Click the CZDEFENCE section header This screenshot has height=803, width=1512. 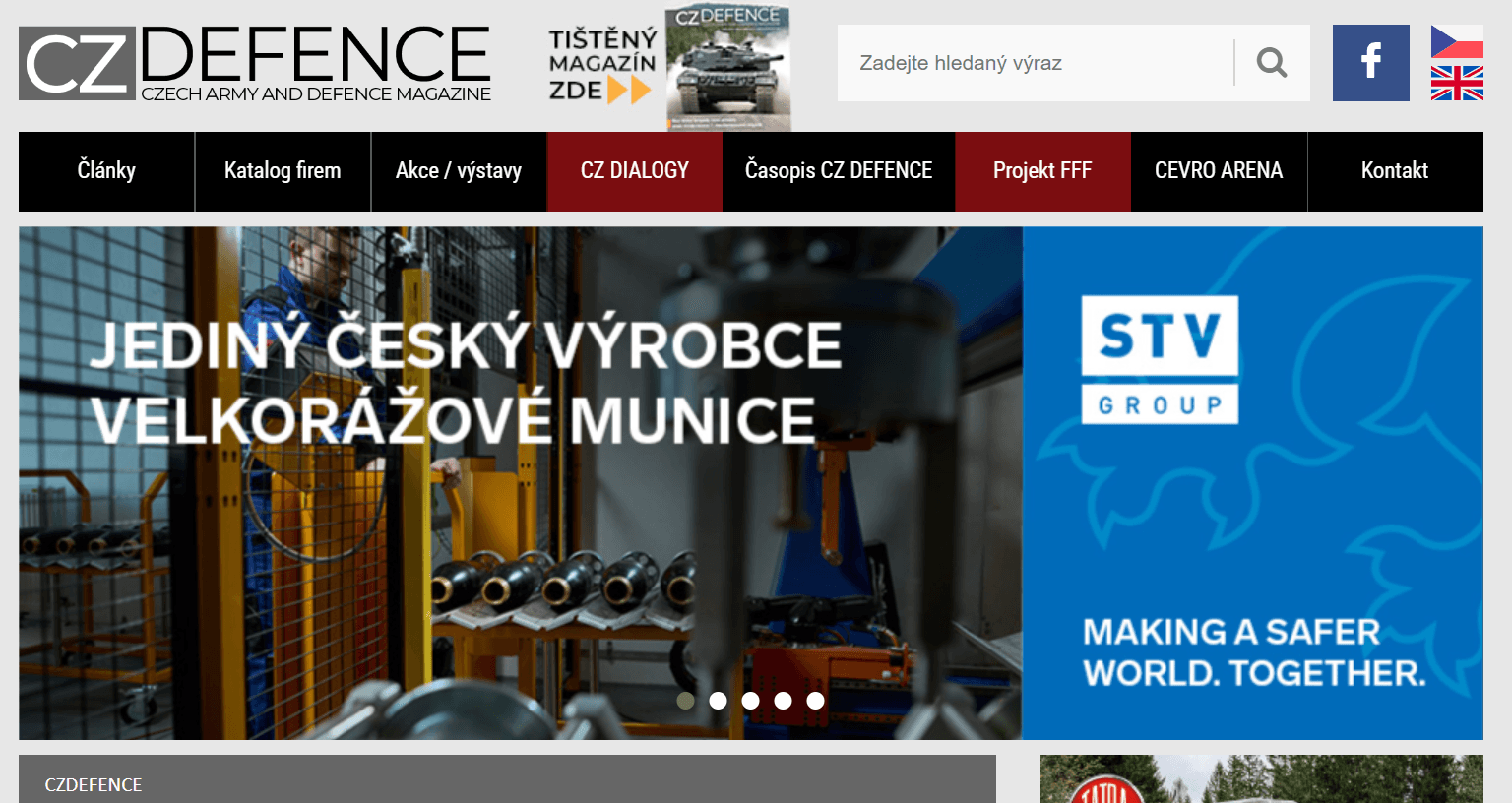(x=507, y=779)
